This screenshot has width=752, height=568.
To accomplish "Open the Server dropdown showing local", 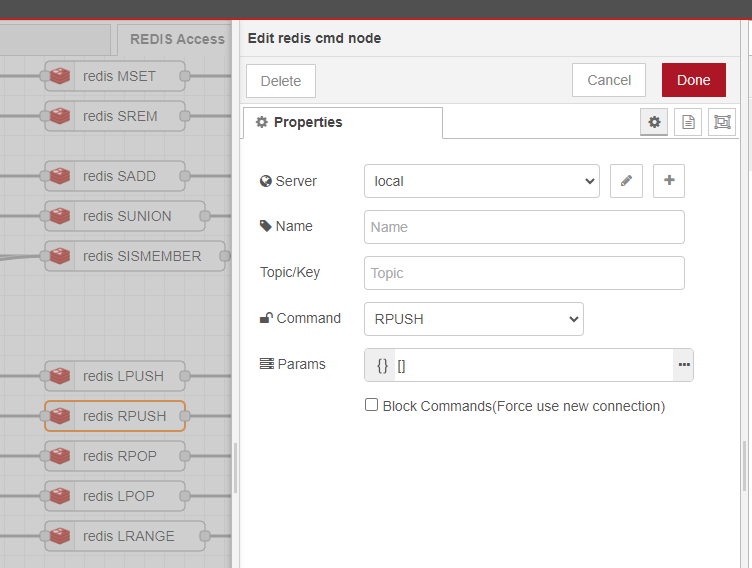I will [x=482, y=181].
